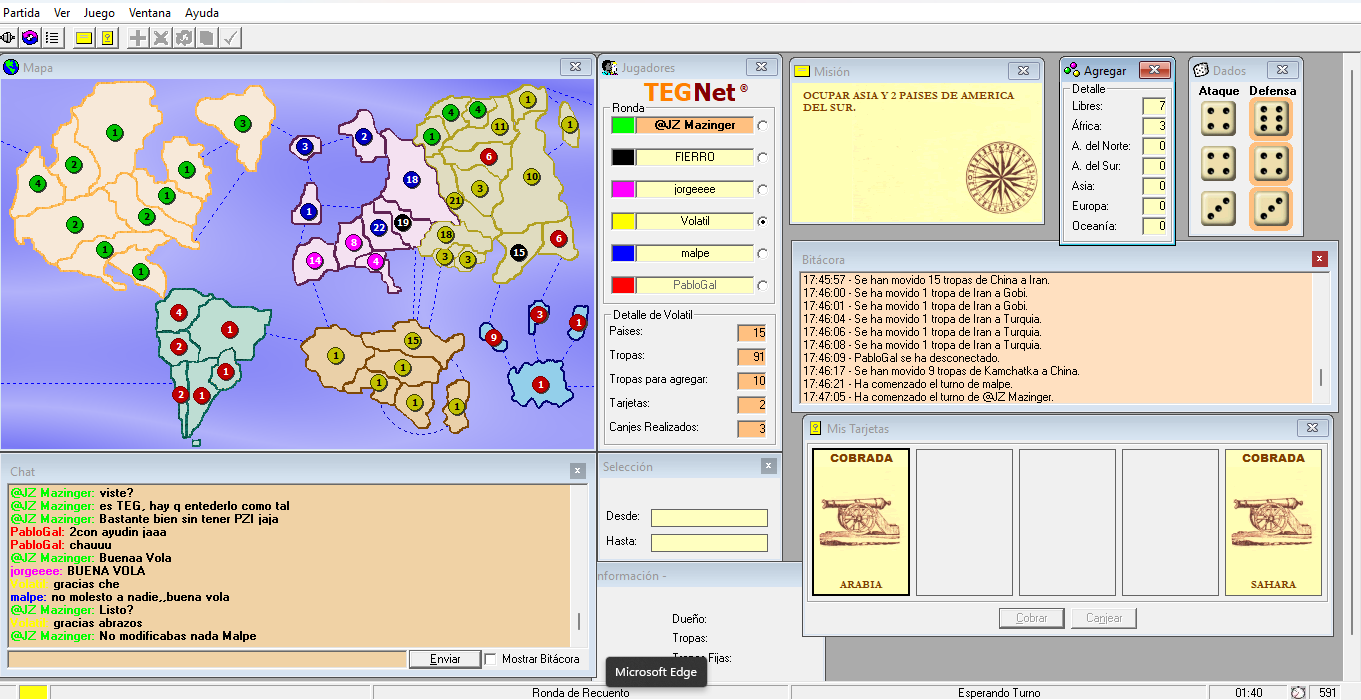Click the 'Esperando Turno' status text
Viewport: 1361px width, 700px height.
999,693
